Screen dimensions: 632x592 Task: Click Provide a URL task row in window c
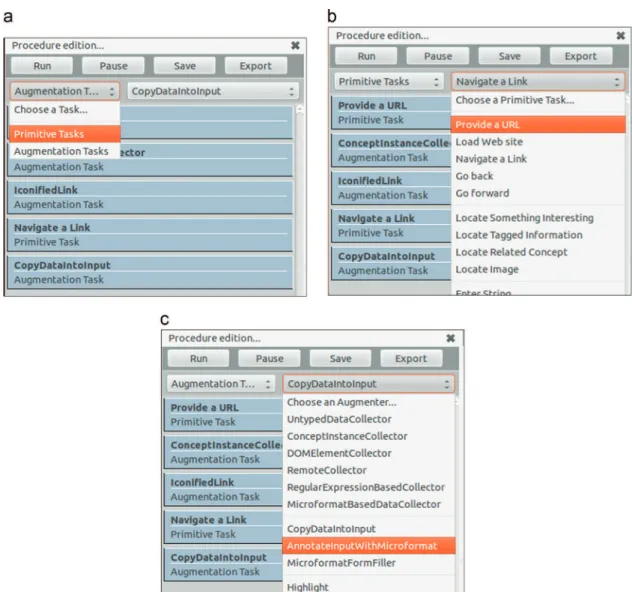click(x=223, y=415)
